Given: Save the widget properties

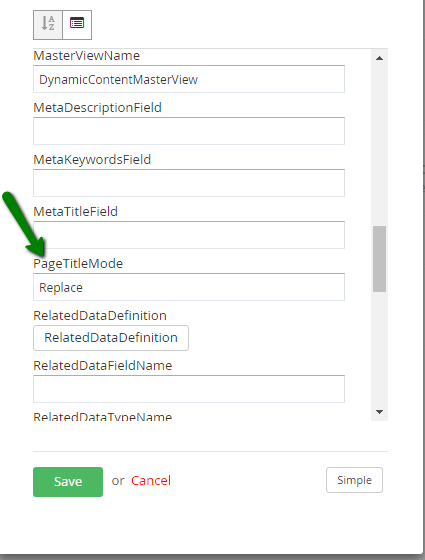Looking at the screenshot, I should pyautogui.click(x=68, y=482).
